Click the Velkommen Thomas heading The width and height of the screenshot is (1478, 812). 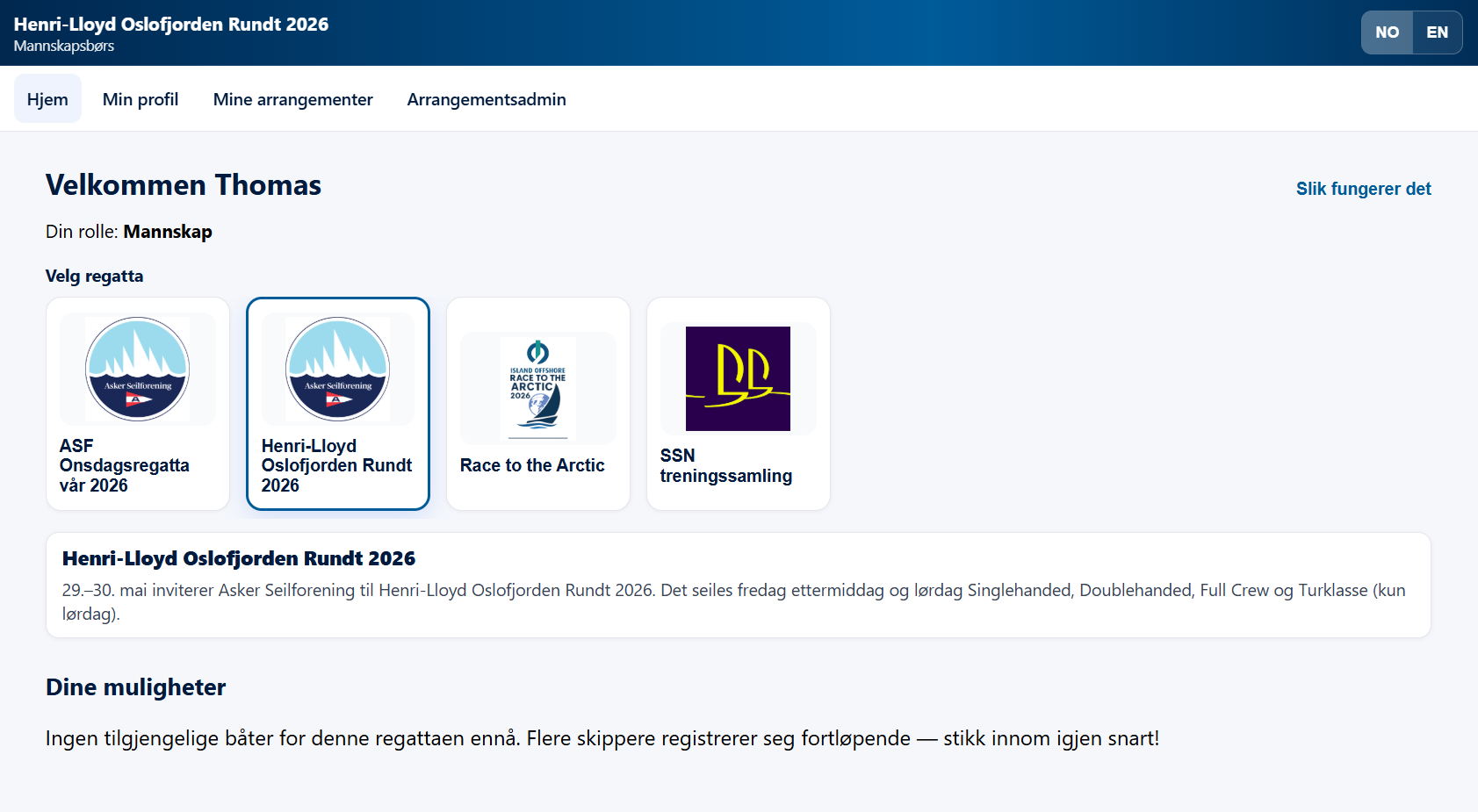pyautogui.click(x=184, y=185)
